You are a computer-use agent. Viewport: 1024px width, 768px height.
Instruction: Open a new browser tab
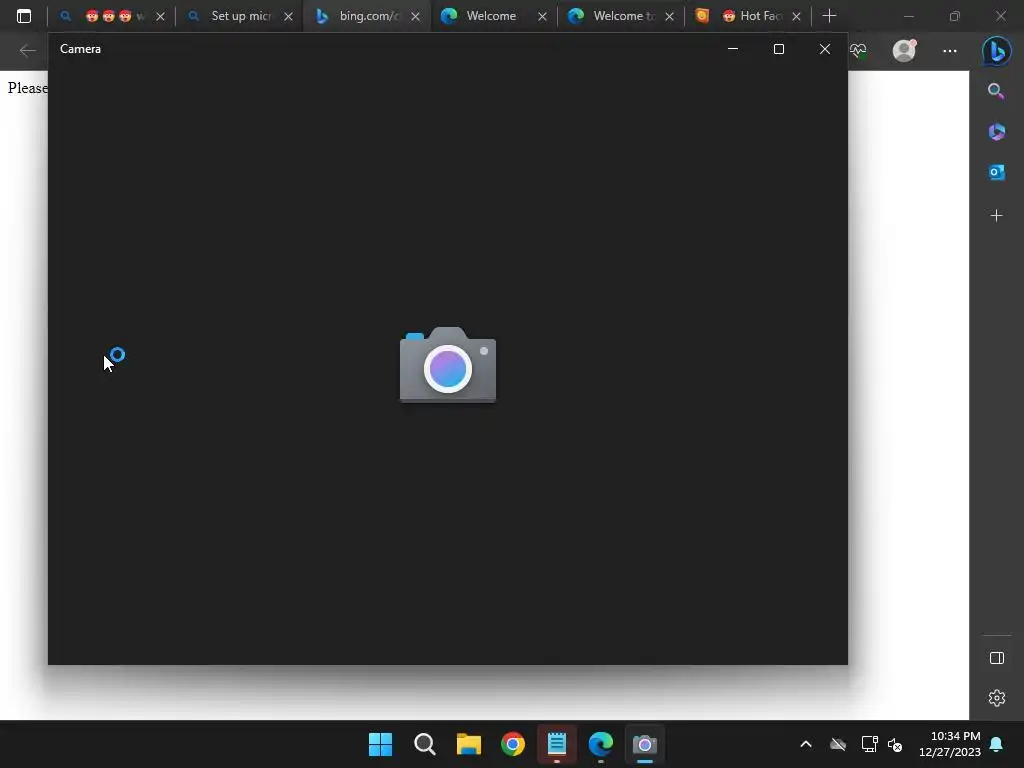829,16
